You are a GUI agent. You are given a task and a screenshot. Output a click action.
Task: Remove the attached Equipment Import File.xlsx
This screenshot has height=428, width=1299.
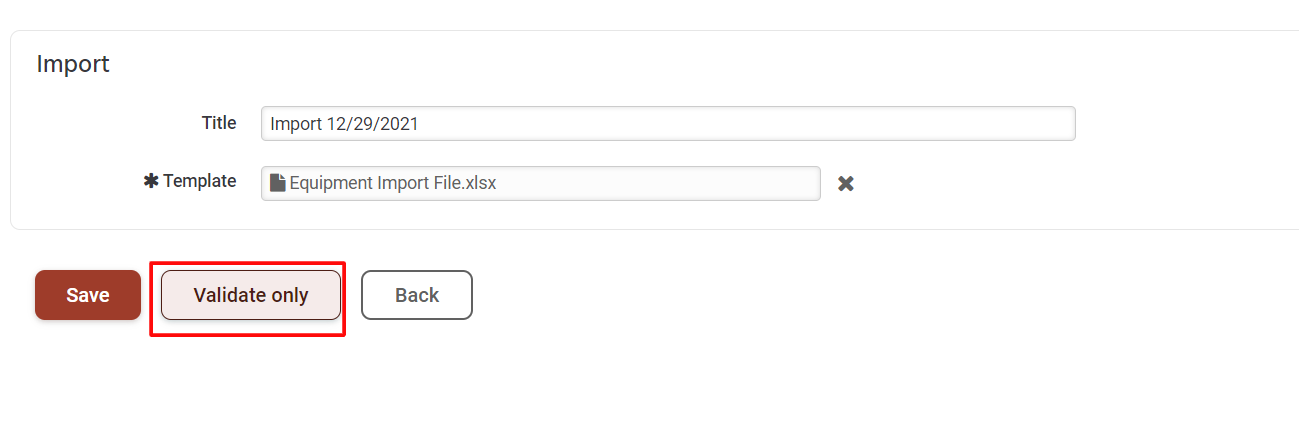[x=846, y=184]
